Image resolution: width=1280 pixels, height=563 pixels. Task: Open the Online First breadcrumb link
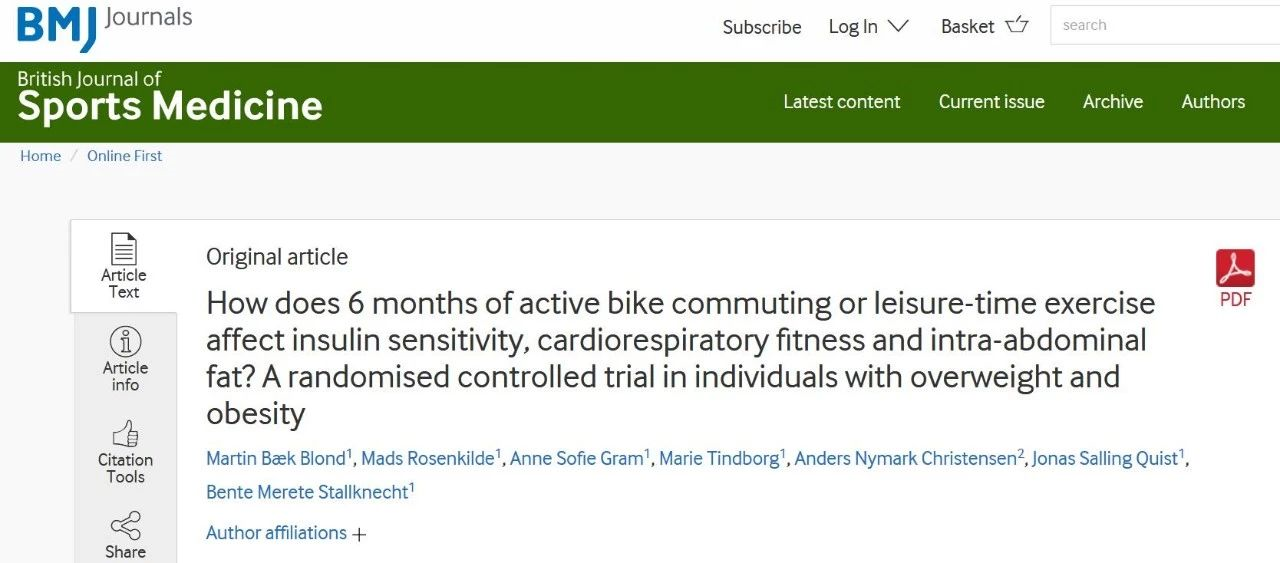(x=124, y=156)
